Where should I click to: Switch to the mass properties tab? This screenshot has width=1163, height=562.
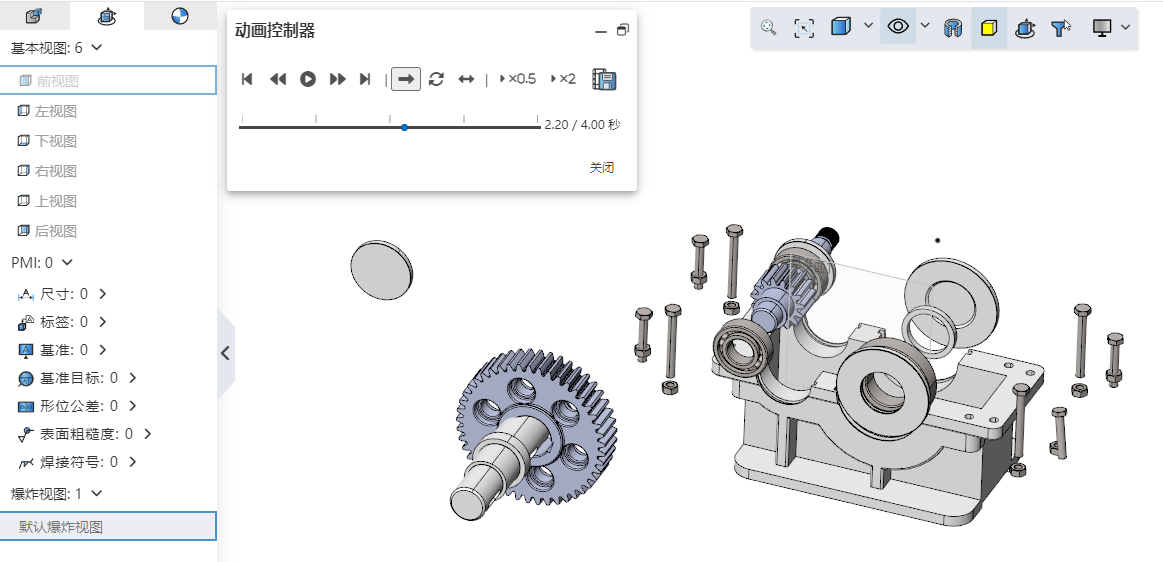[x=180, y=16]
